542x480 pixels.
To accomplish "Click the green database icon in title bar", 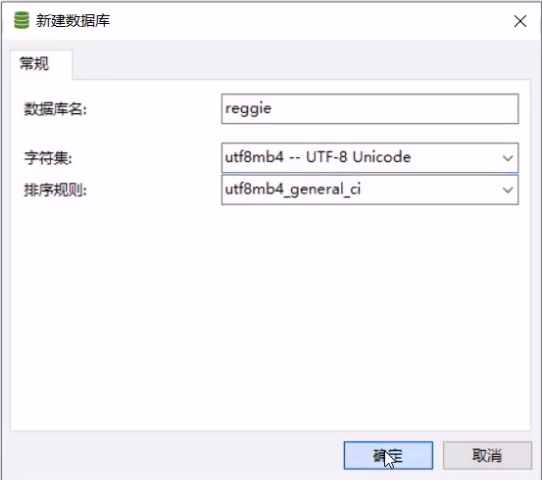I will (21, 20).
